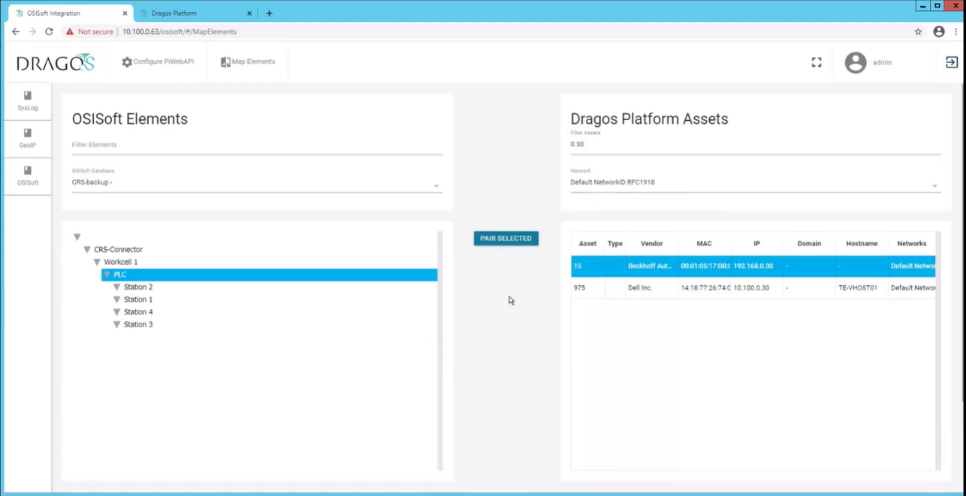Select Station 2 element
The image size is (966, 496).
coord(138,287)
